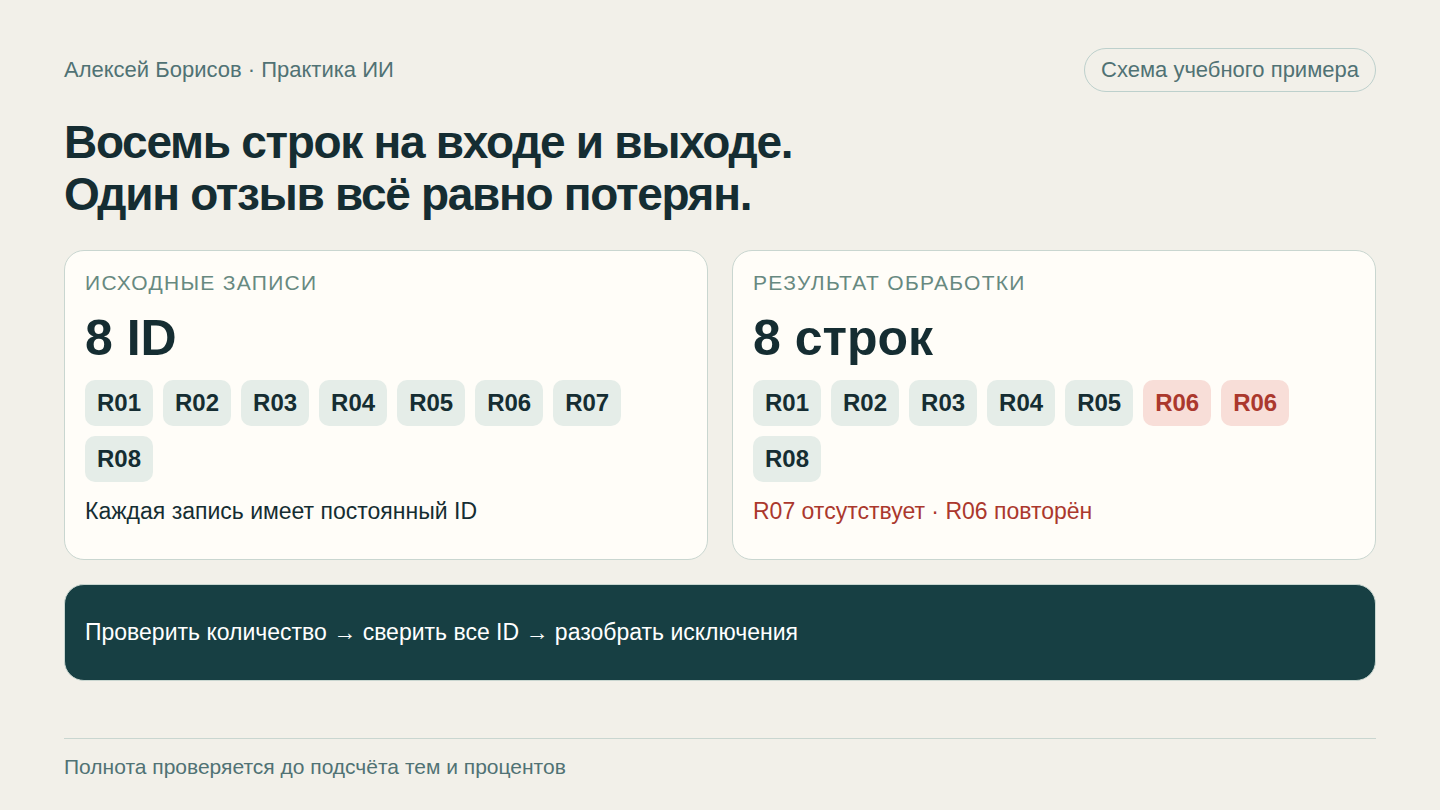Select the author line "Алексей Борисов · Практика ИИ"
The image size is (1440, 810).
click(x=229, y=70)
